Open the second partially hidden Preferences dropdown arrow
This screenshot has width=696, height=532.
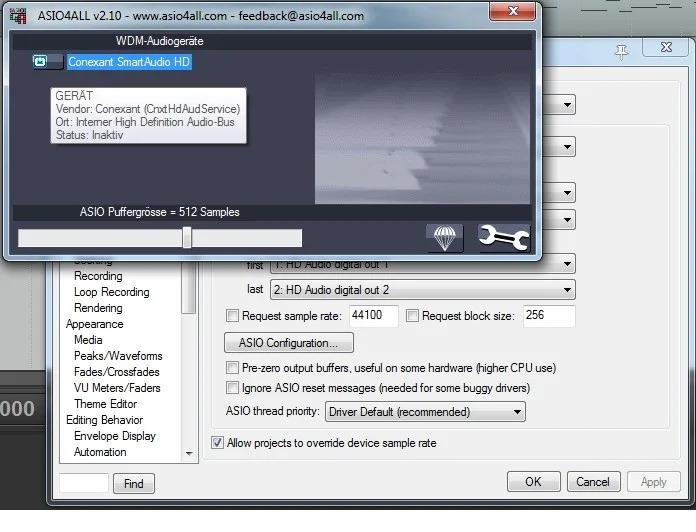click(567, 146)
